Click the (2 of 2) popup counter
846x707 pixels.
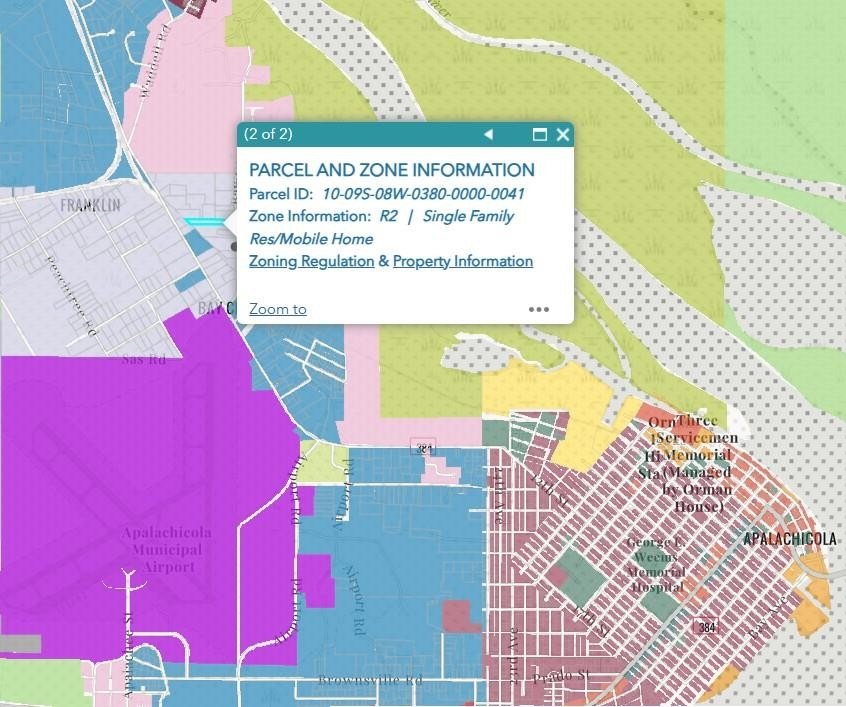[x=268, y=134]
